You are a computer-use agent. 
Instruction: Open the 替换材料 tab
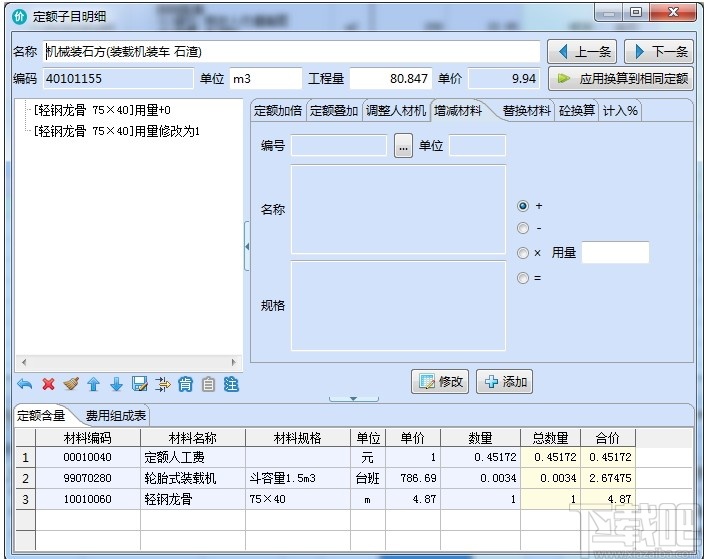coord(526,110)
